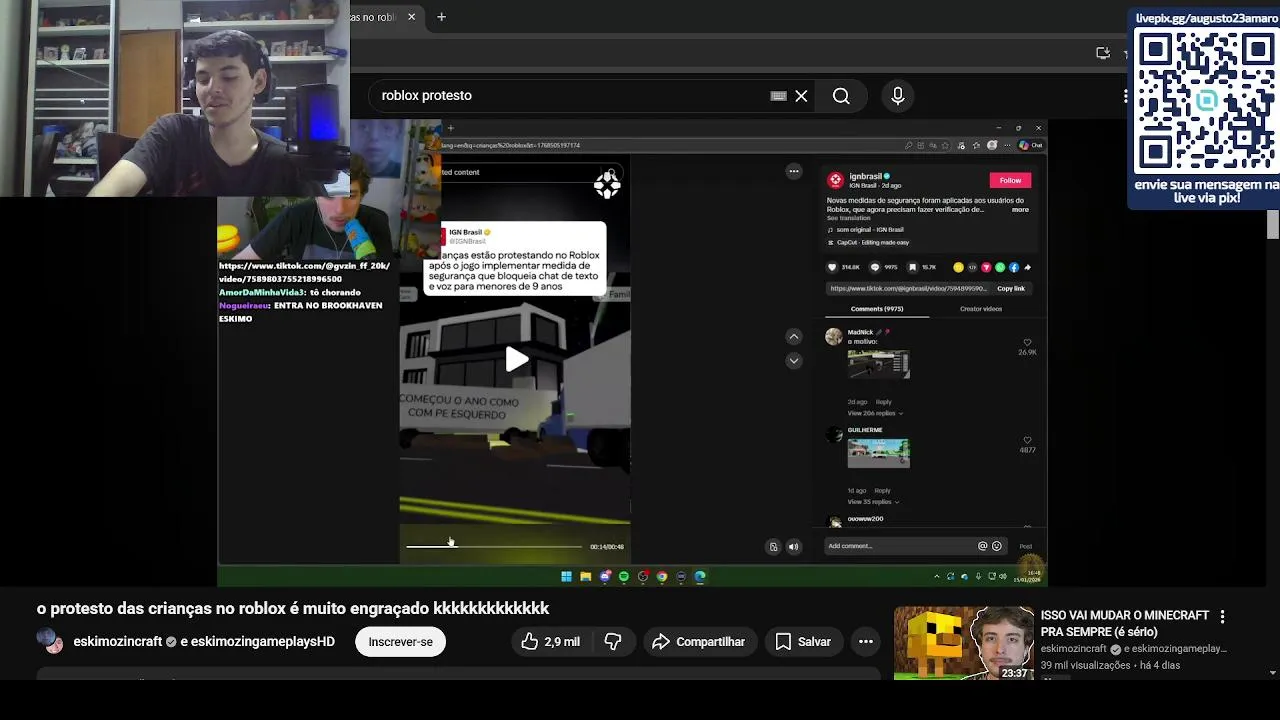
Task: Click See translation under the description
Action: [848, 218]
